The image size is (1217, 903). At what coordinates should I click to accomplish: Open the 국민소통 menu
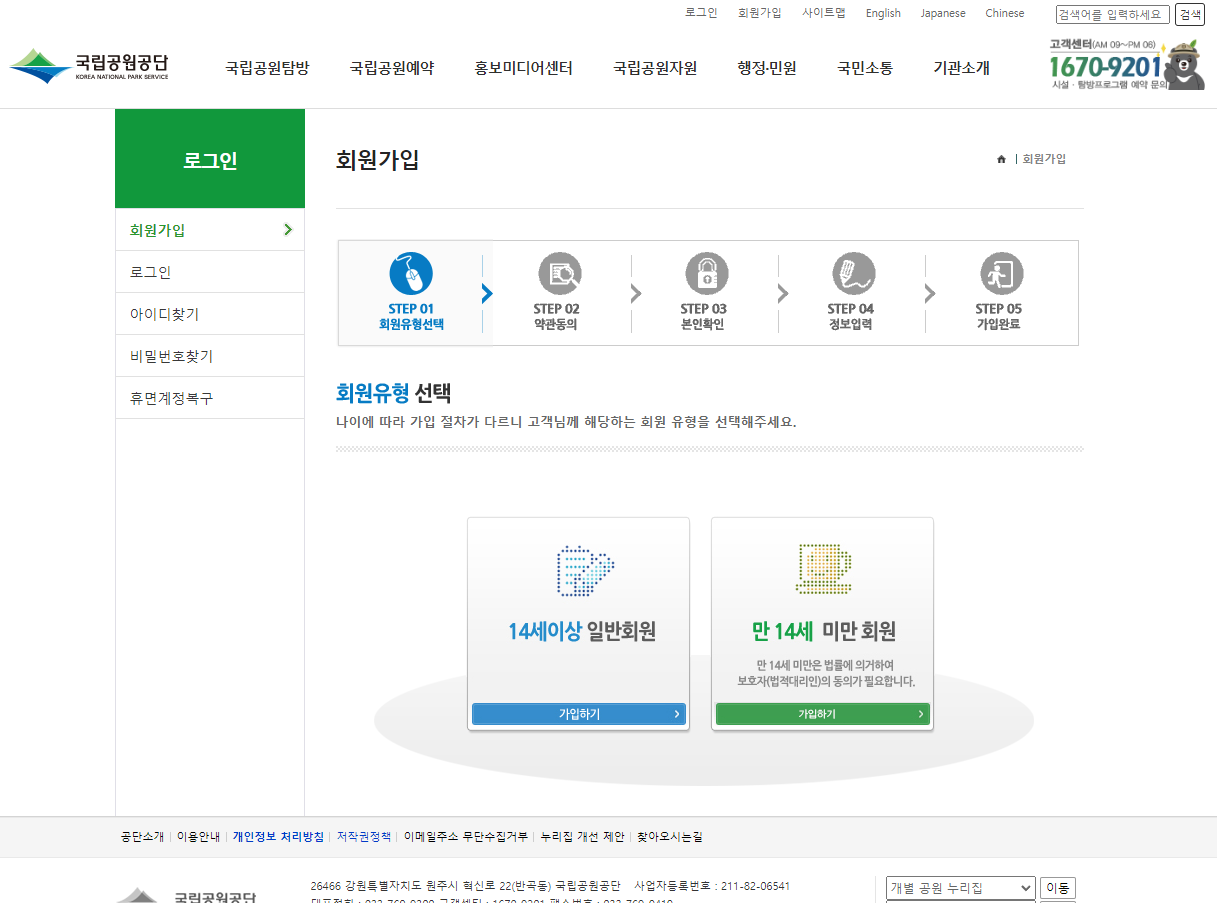click(x=865, y=68)
